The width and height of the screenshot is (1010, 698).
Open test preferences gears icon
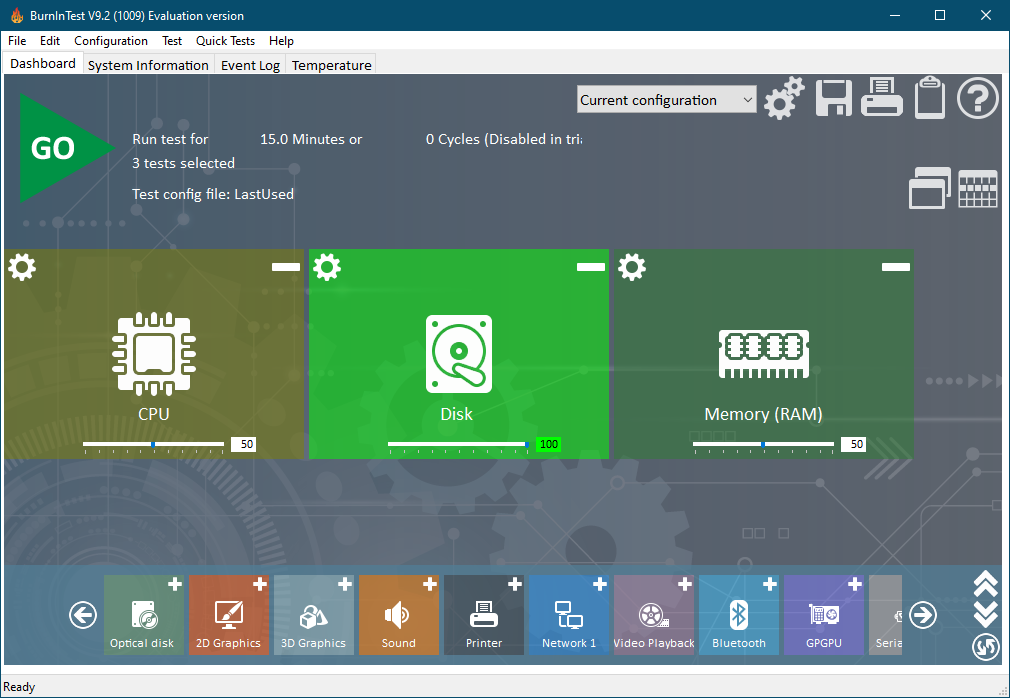pos(784,99)
